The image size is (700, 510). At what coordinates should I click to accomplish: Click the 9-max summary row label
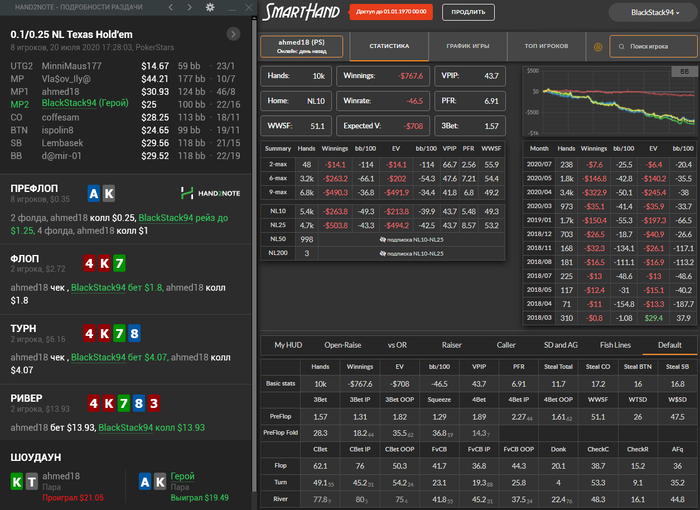[x=278, y=192]
